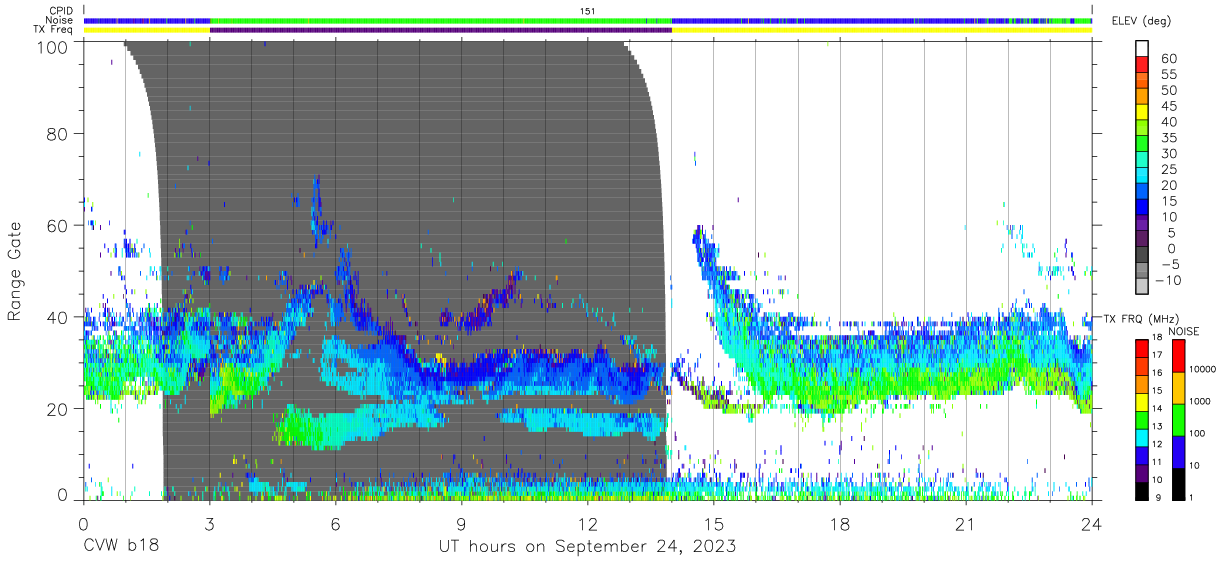Click the '60' label on the ELEV colorbar

pos(1168,59)
